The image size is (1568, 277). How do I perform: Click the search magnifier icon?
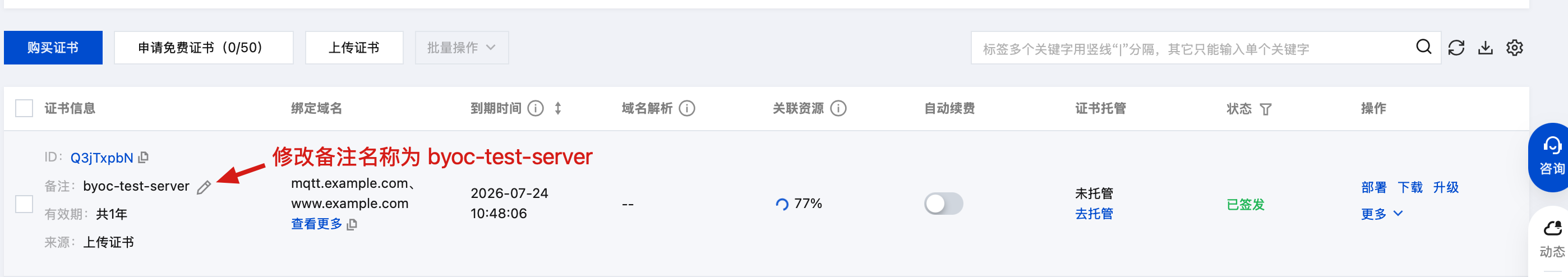pyautogui.click(x=1423, y=47)
